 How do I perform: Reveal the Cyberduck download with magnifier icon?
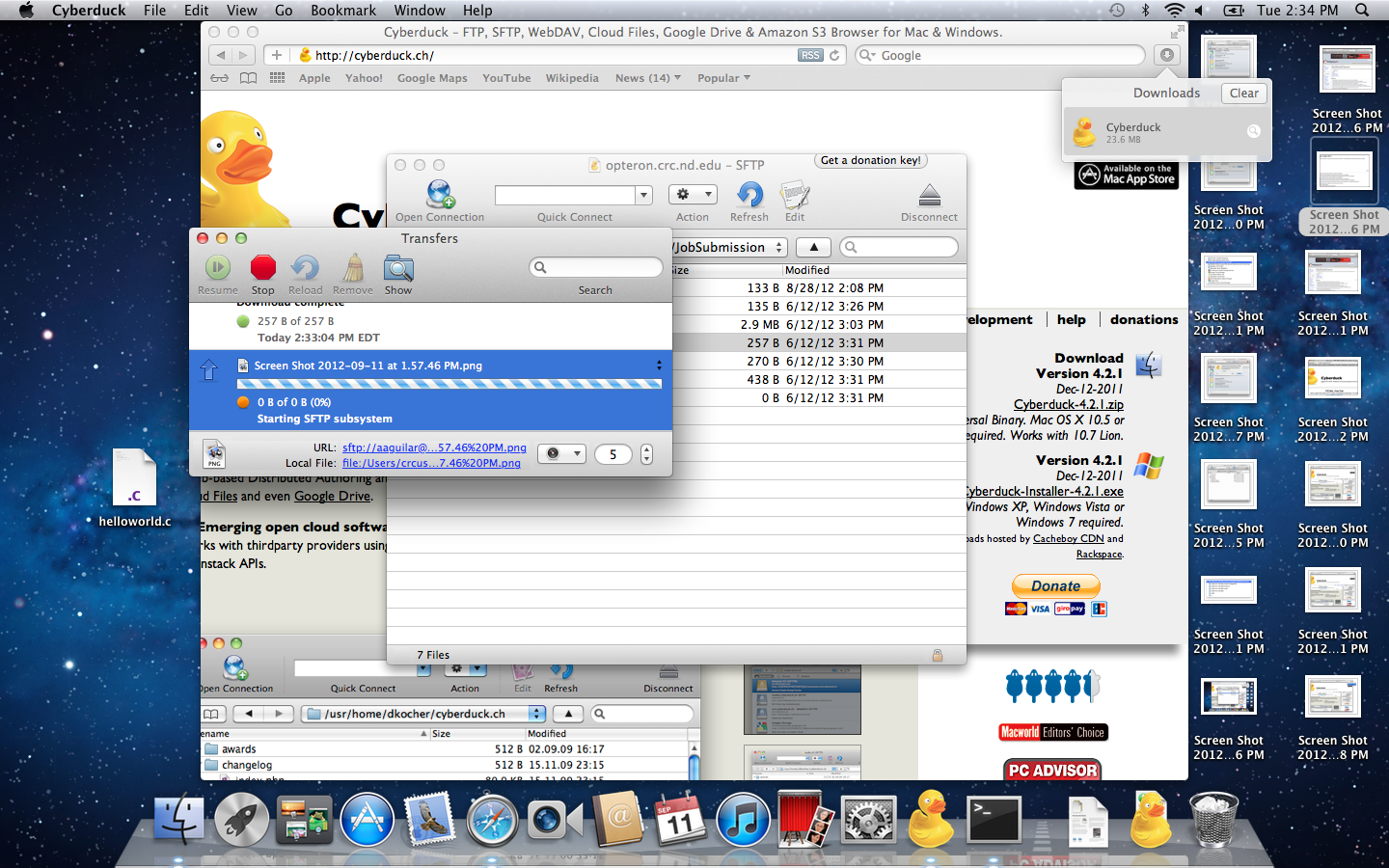click(1253, 131)
